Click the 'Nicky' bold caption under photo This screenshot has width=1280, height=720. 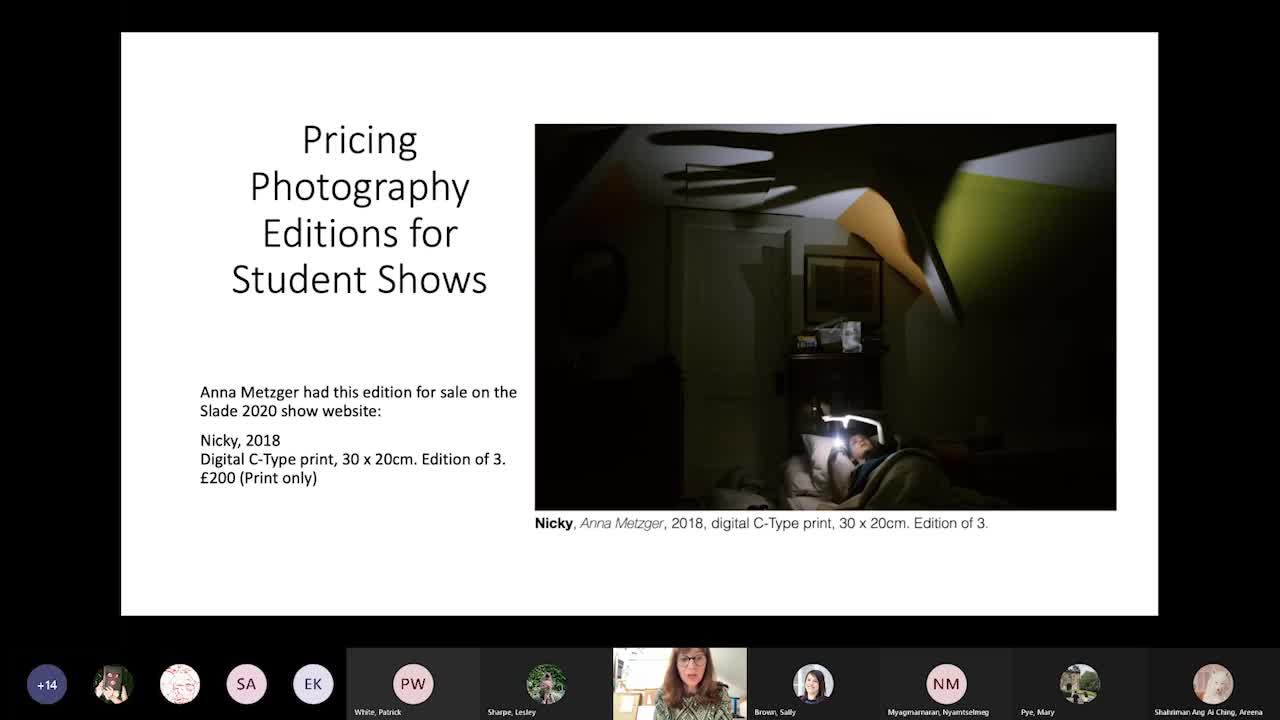554,523
